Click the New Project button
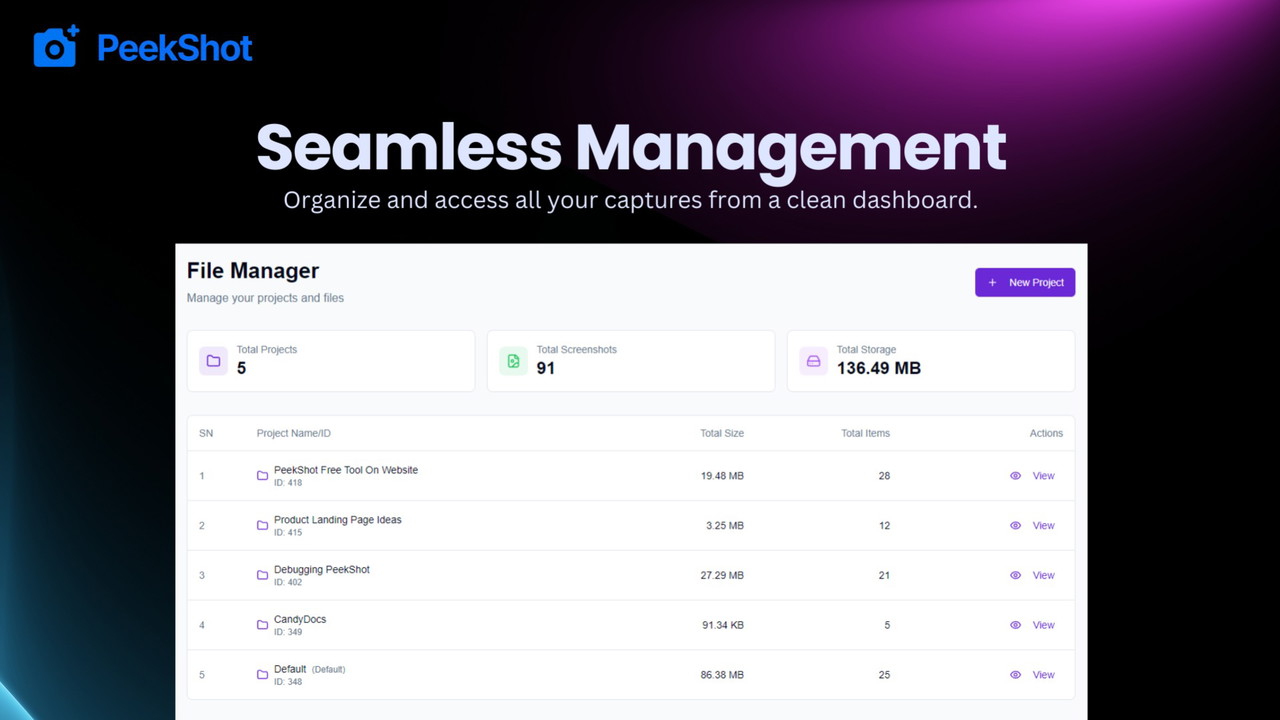 click(x=1025, y=283)
